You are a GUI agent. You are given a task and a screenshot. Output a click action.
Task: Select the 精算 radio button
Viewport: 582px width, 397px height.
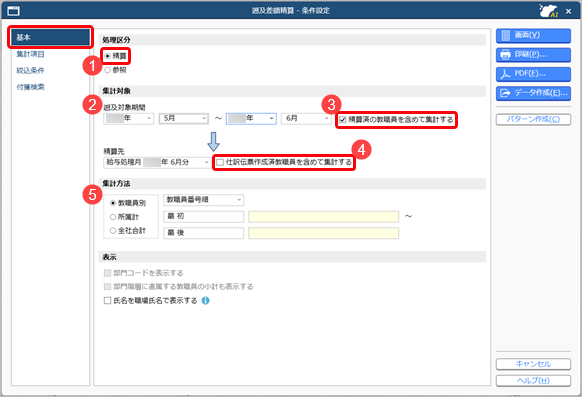[x=108, y=56]
